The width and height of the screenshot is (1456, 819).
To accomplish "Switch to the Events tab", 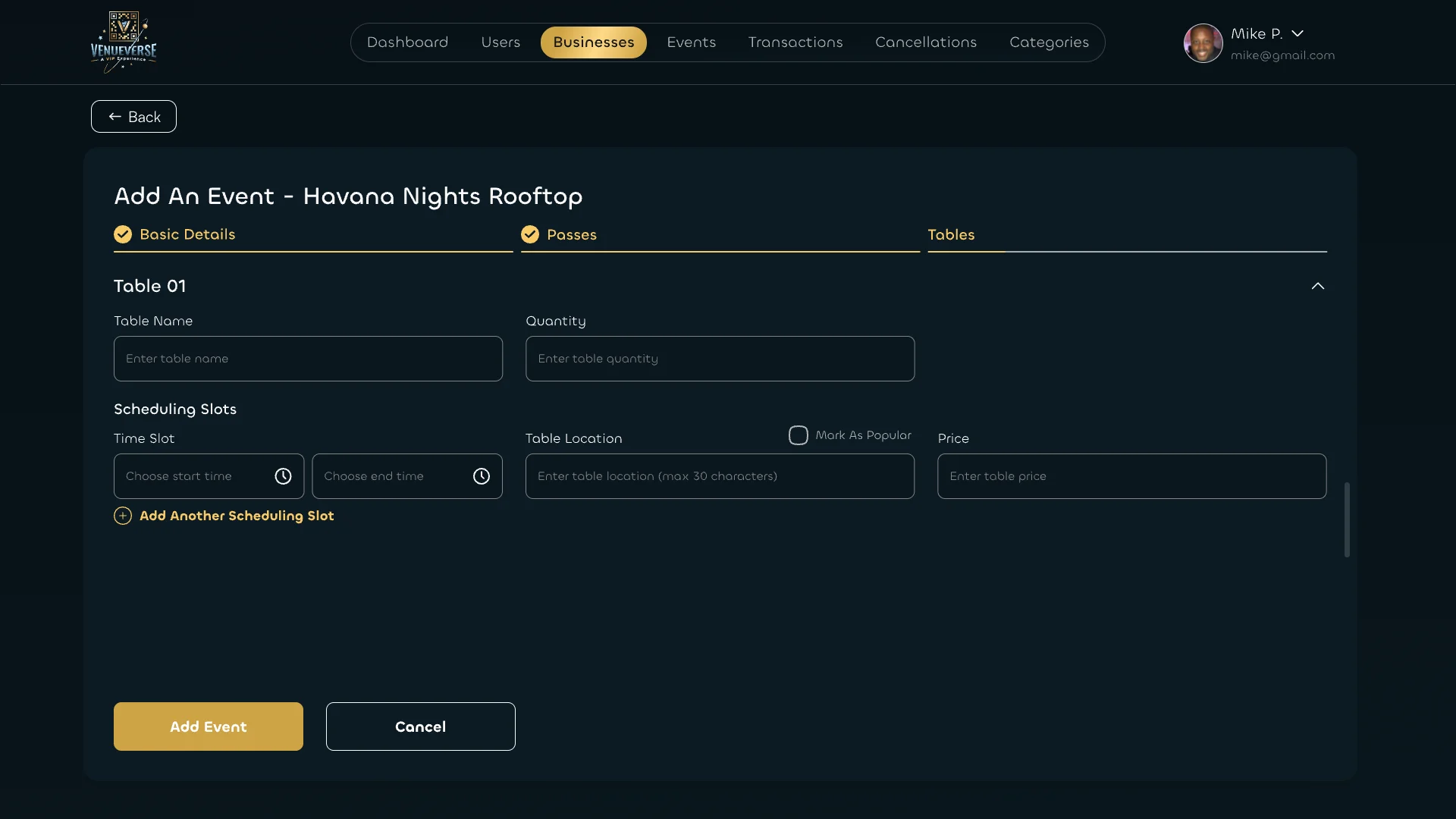I will coord(692,42).
